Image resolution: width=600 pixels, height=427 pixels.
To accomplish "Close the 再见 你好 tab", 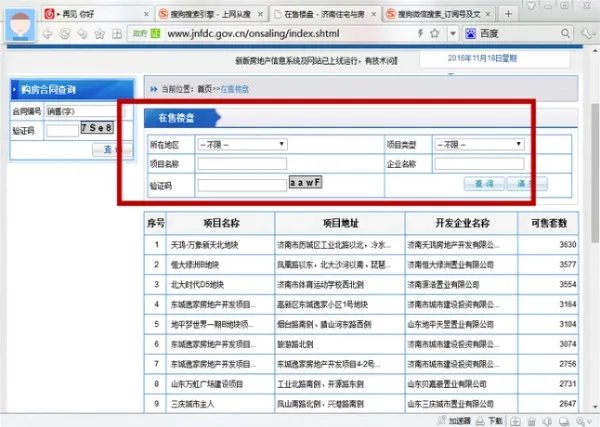I will [146, 14].
